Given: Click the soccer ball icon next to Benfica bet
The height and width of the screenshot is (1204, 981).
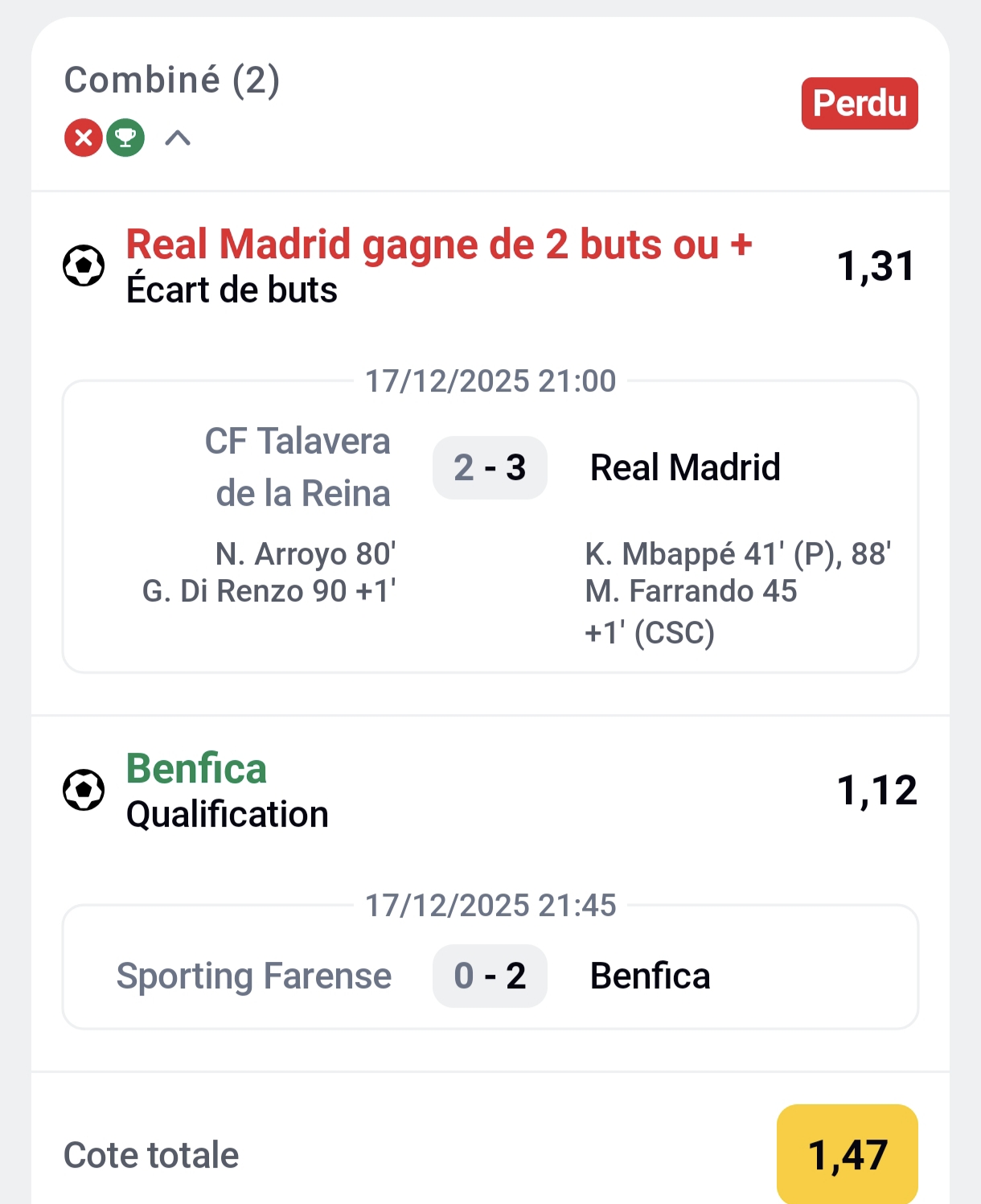Looking at the screenshot, I should (82, 791).
